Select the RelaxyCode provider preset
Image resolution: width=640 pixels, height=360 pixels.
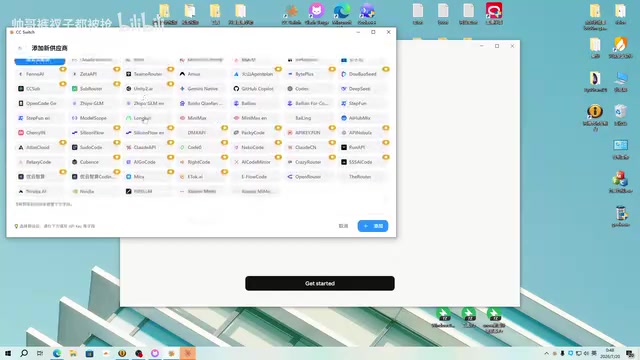click(x=40, y=162)
